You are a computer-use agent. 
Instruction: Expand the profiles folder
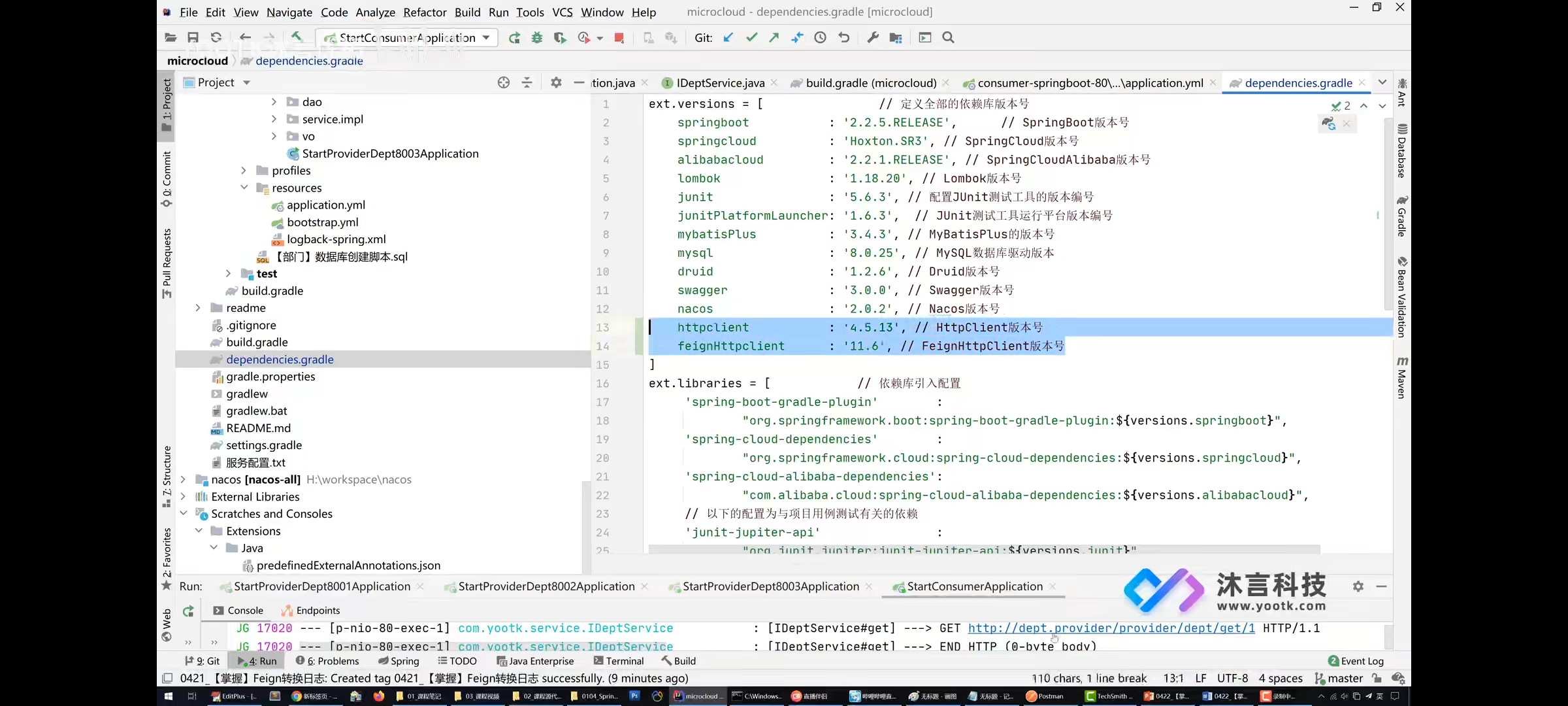coord(244,171)
